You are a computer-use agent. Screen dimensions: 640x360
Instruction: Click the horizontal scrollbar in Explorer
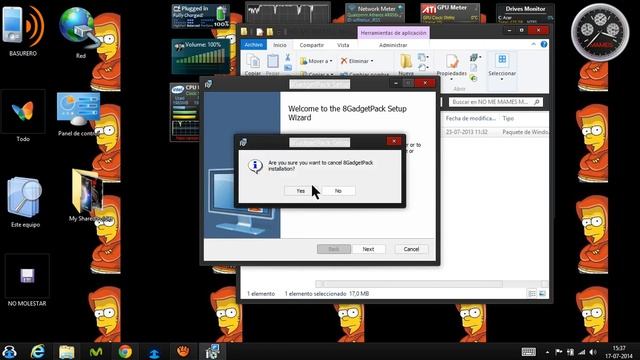(x=412, y=284)
